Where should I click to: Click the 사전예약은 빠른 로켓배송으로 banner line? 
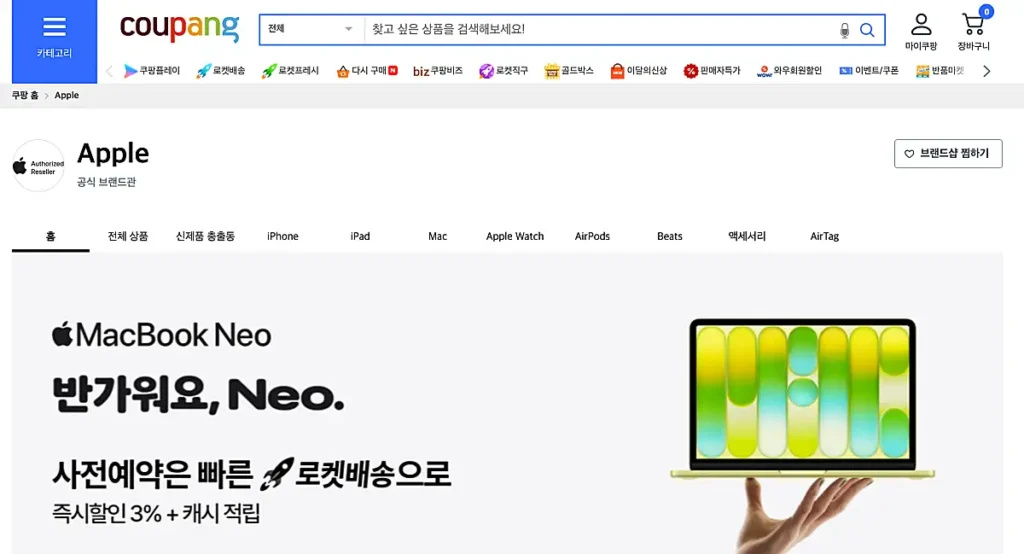point(251,474)
